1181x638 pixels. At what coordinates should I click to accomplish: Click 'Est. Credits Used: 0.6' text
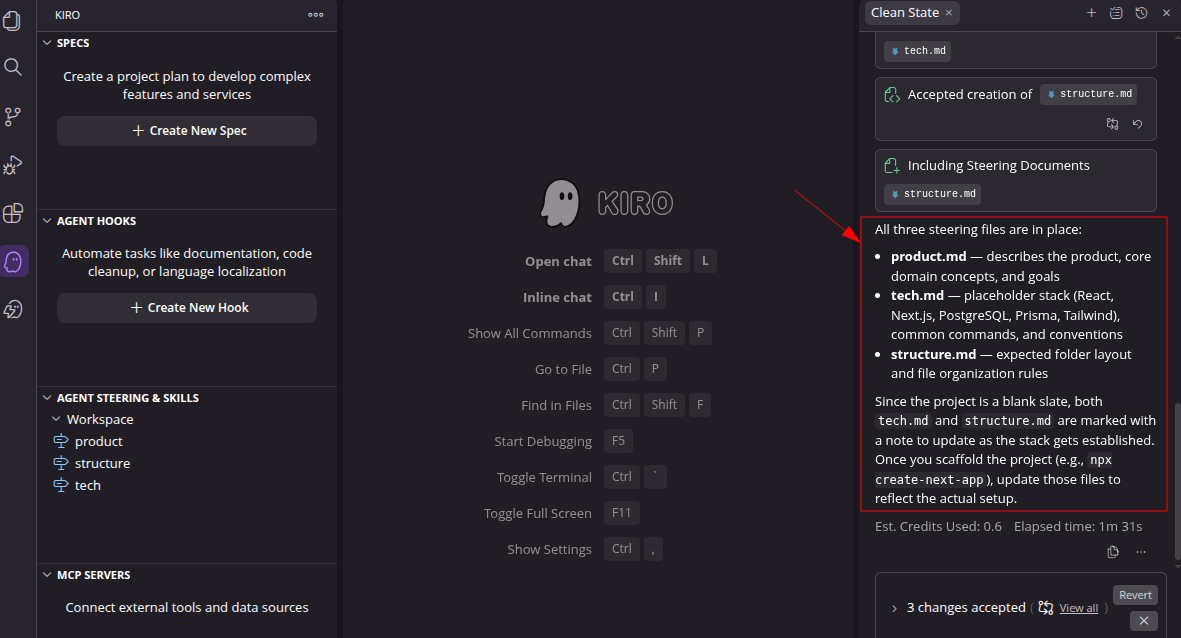pos(938,527)
